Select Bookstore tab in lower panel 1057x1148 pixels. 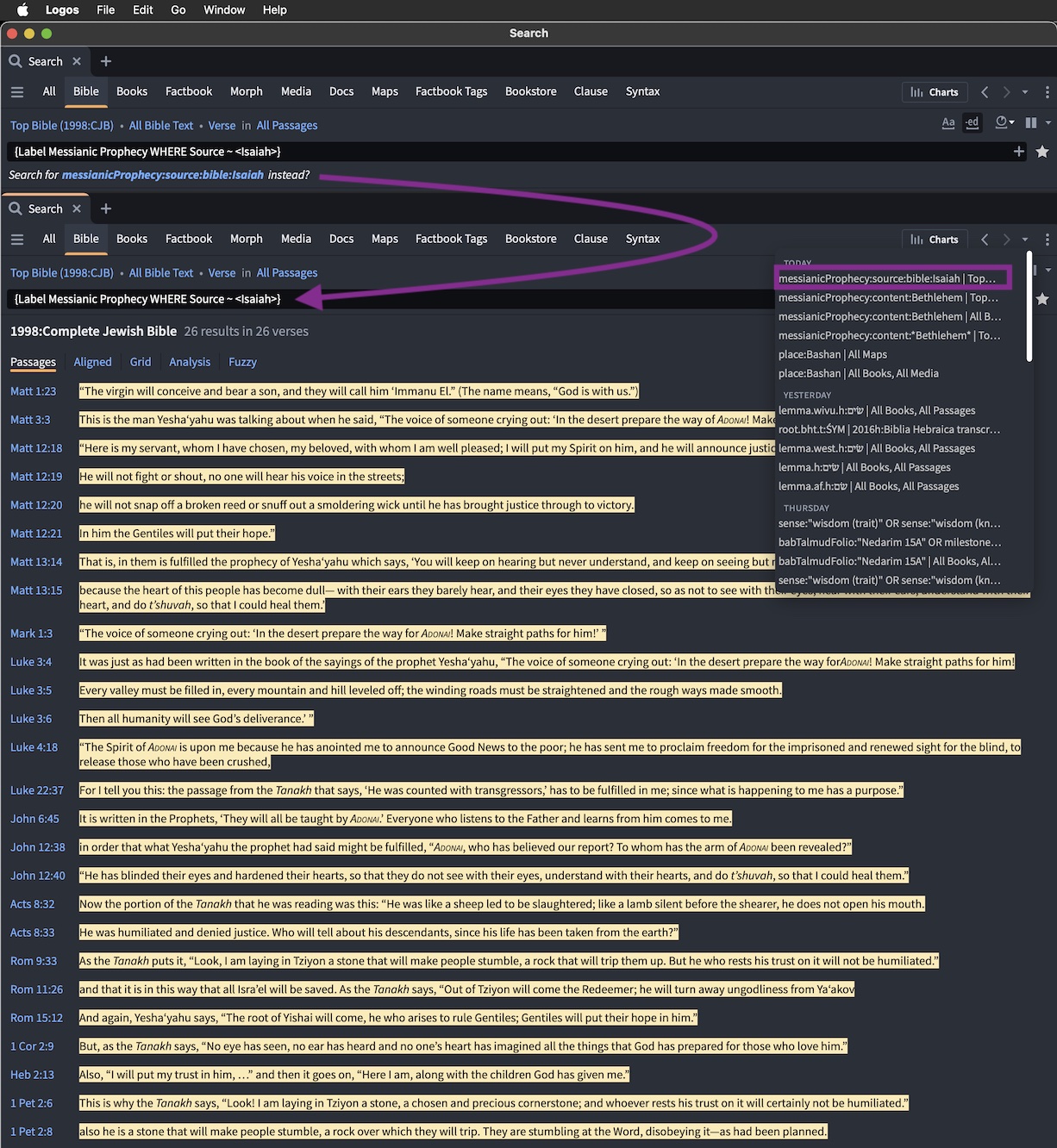tap(531, 239)
